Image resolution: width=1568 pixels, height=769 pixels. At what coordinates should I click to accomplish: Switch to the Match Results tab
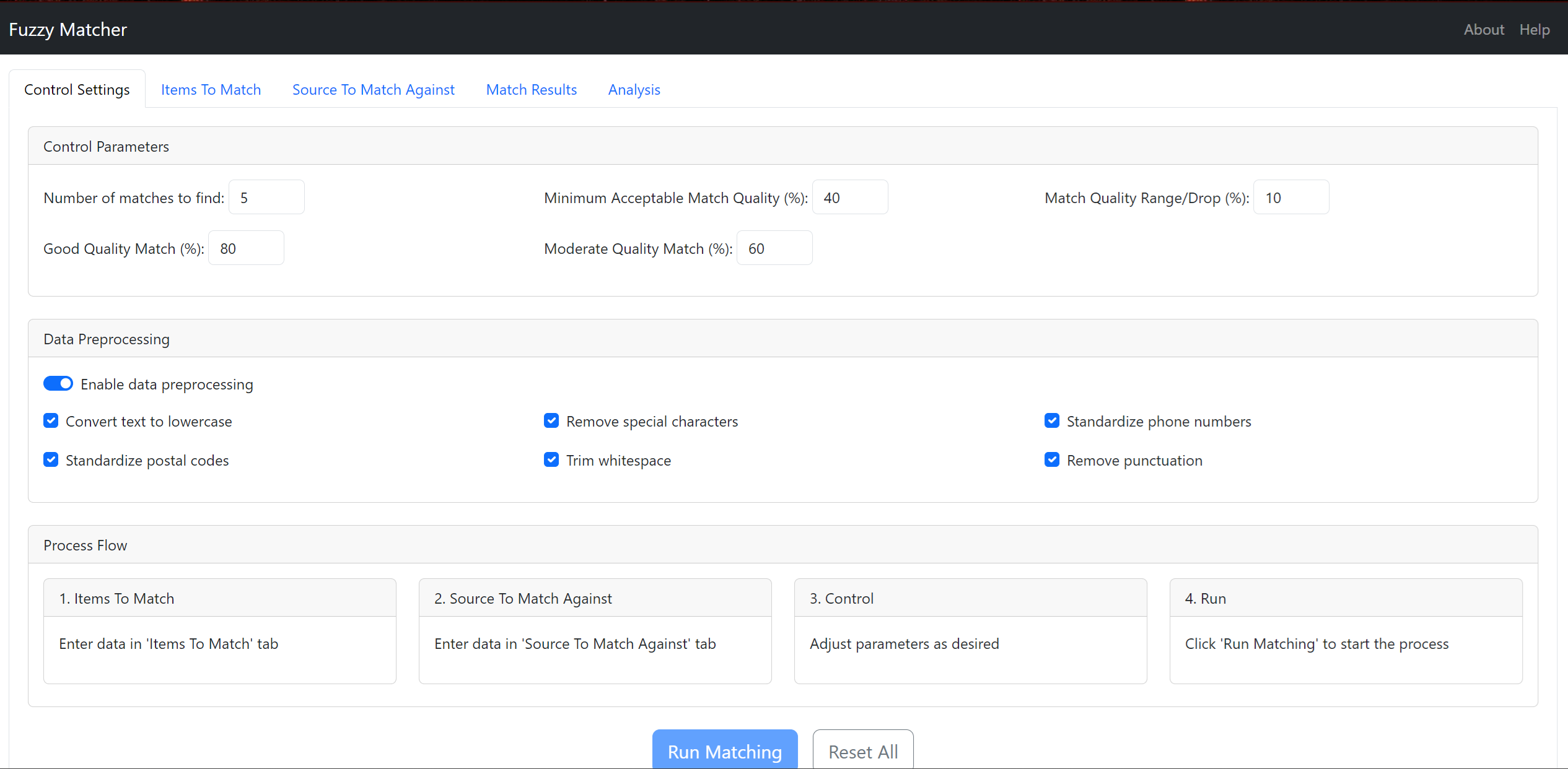[x=532, y=89]
